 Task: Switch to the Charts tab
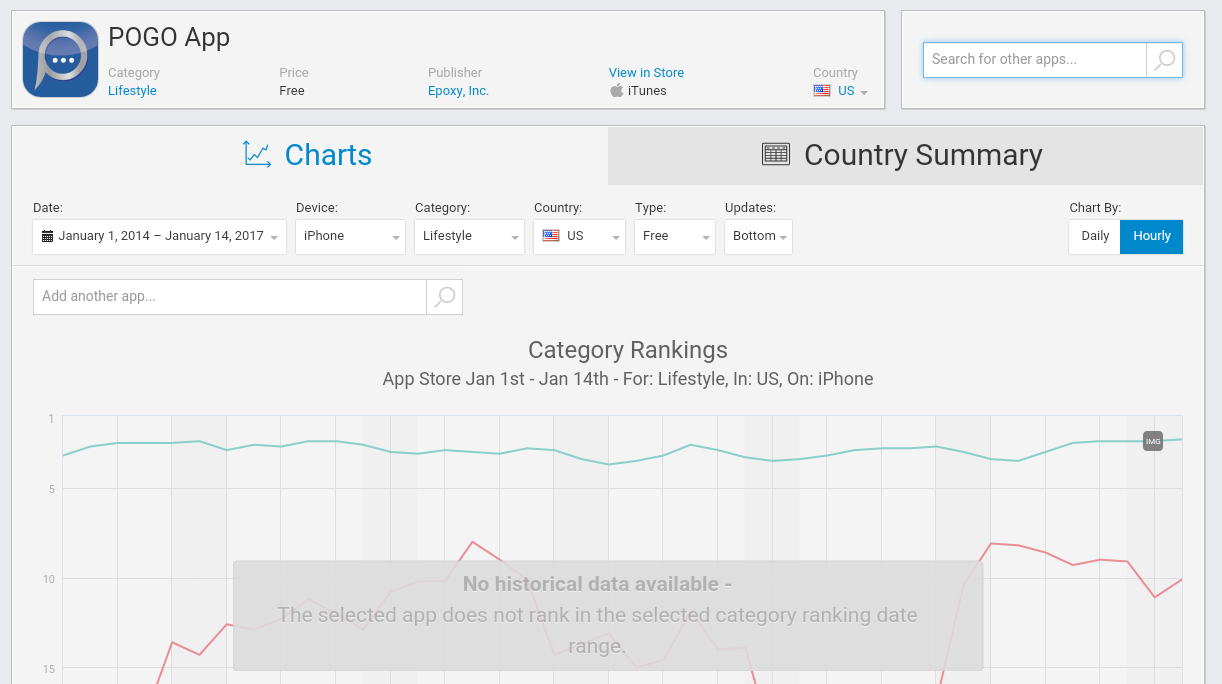(308, 155)
